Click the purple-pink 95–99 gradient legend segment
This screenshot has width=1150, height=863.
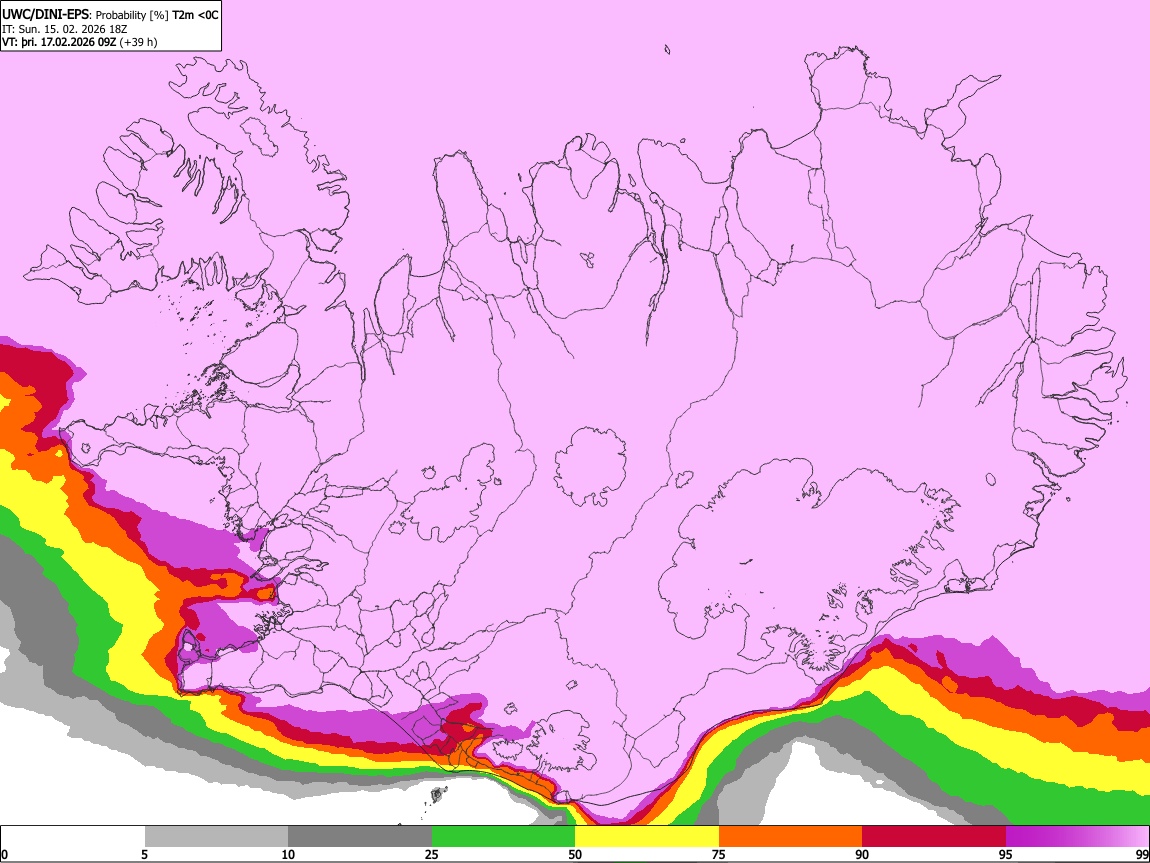pos(1077,837)
